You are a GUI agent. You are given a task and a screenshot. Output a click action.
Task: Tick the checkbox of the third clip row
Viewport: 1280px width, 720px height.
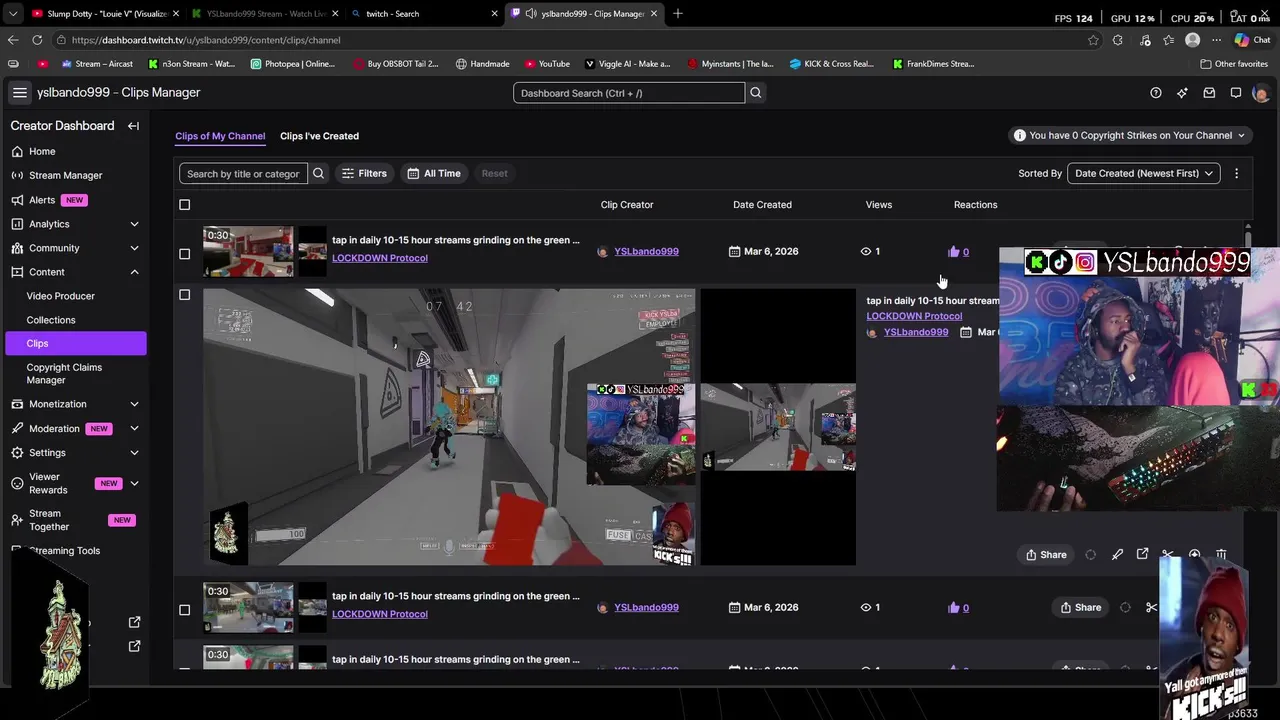tap(184, 610)
